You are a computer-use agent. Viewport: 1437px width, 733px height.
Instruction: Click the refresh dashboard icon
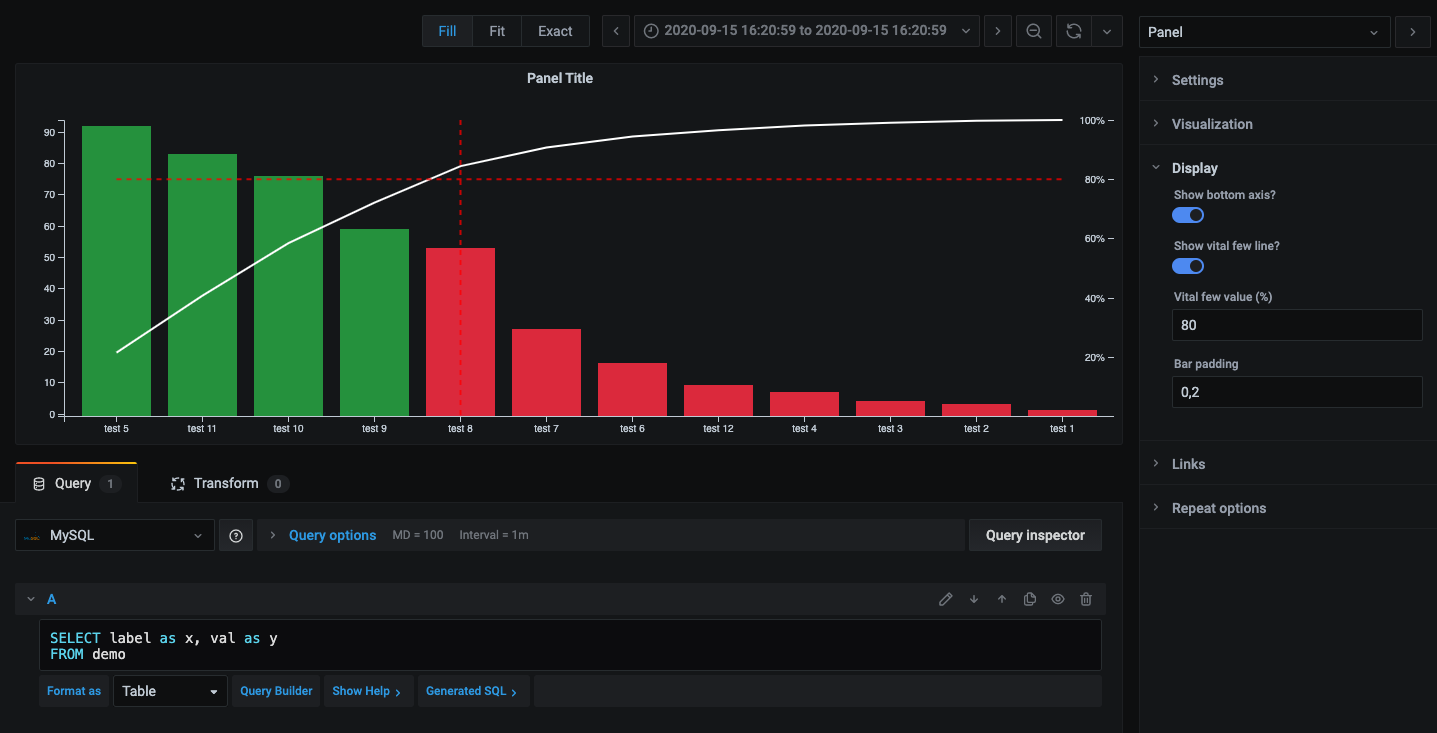(1073, 31)
